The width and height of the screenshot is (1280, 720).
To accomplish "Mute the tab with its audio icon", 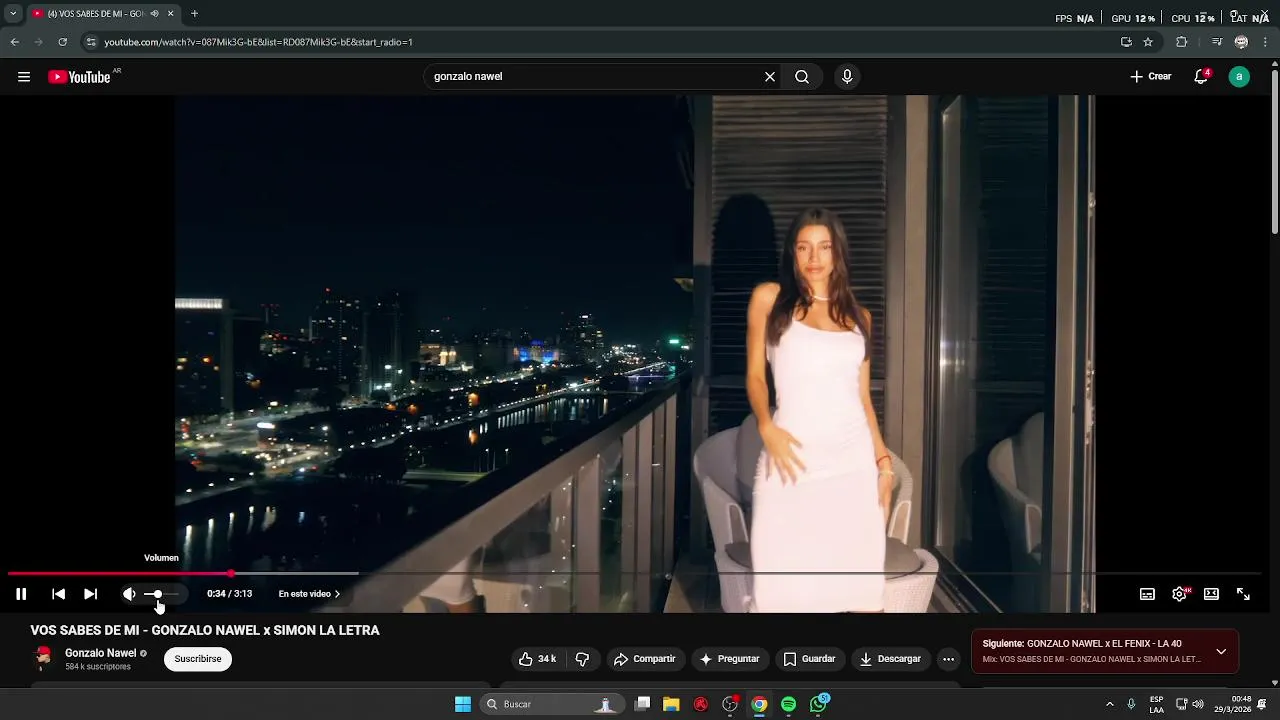I will (x=154, y=14).
